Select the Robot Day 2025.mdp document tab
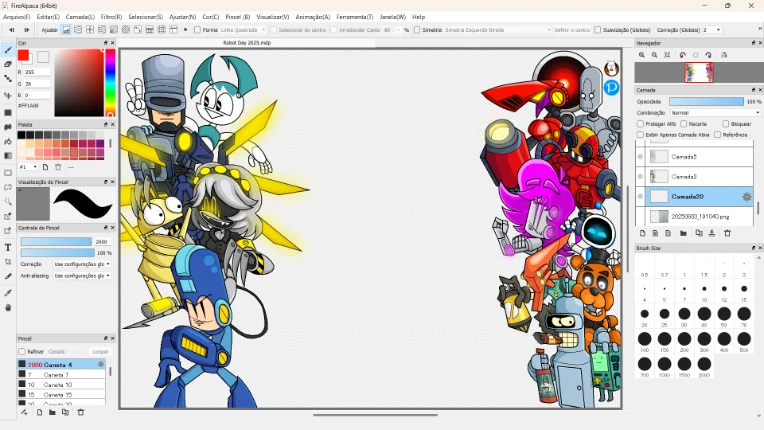764x430 pixels. click(247, 43)
